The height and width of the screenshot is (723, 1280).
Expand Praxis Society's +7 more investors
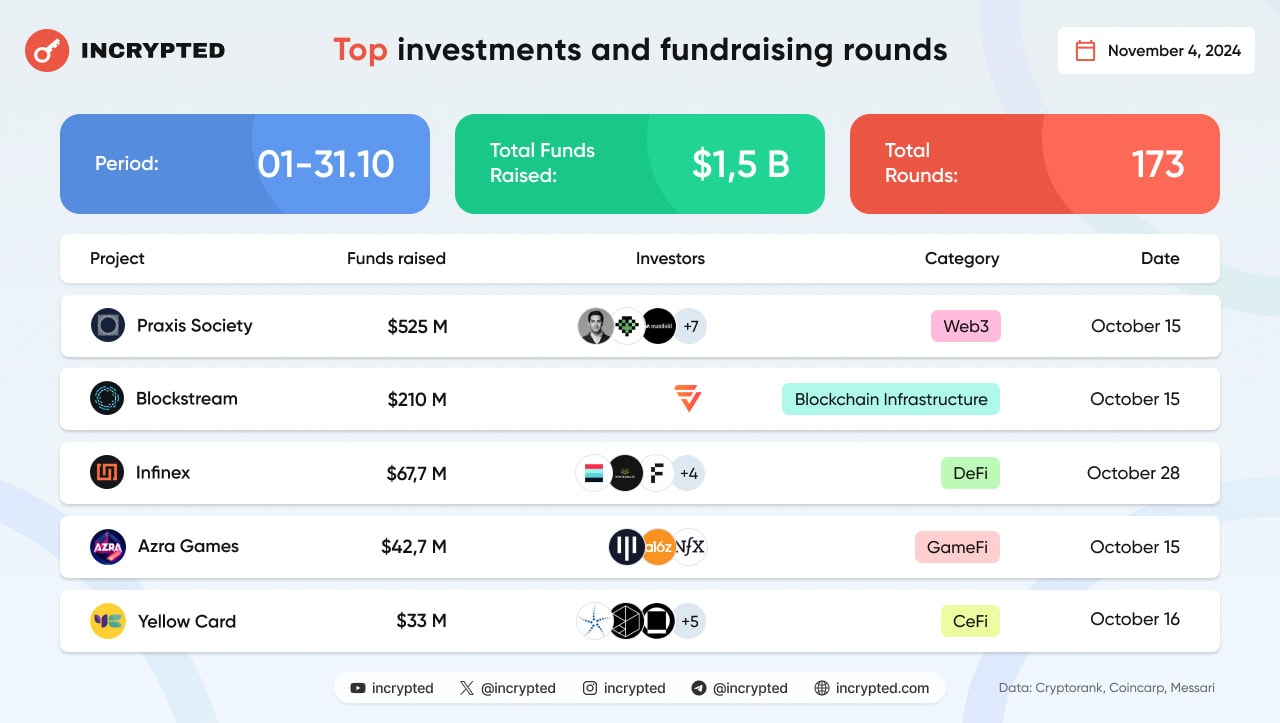[x=689, y=326]
